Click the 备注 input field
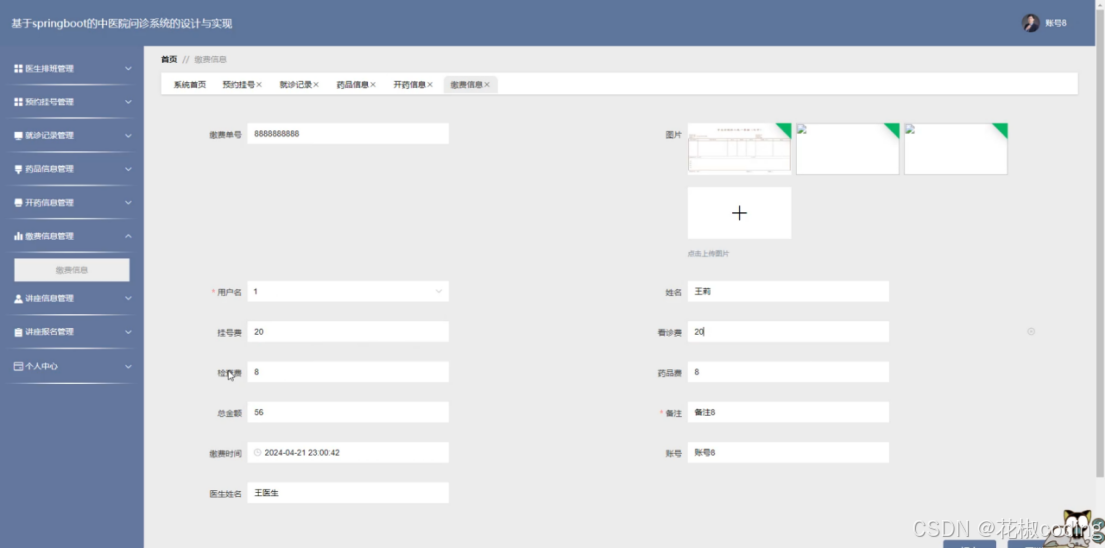Image resolution: width=1106 pixels, height=549 pixels. 788,412
